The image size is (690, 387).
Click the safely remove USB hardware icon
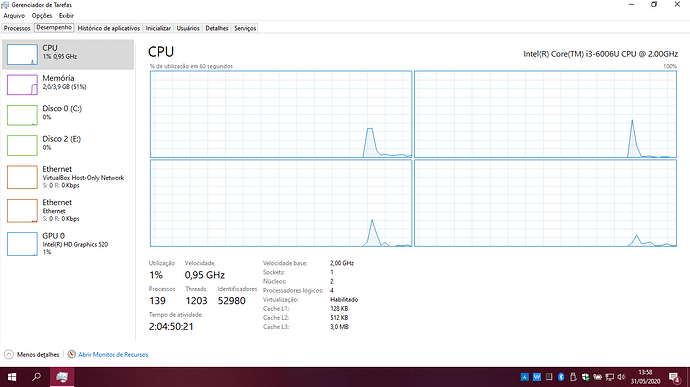pos(573,377)
